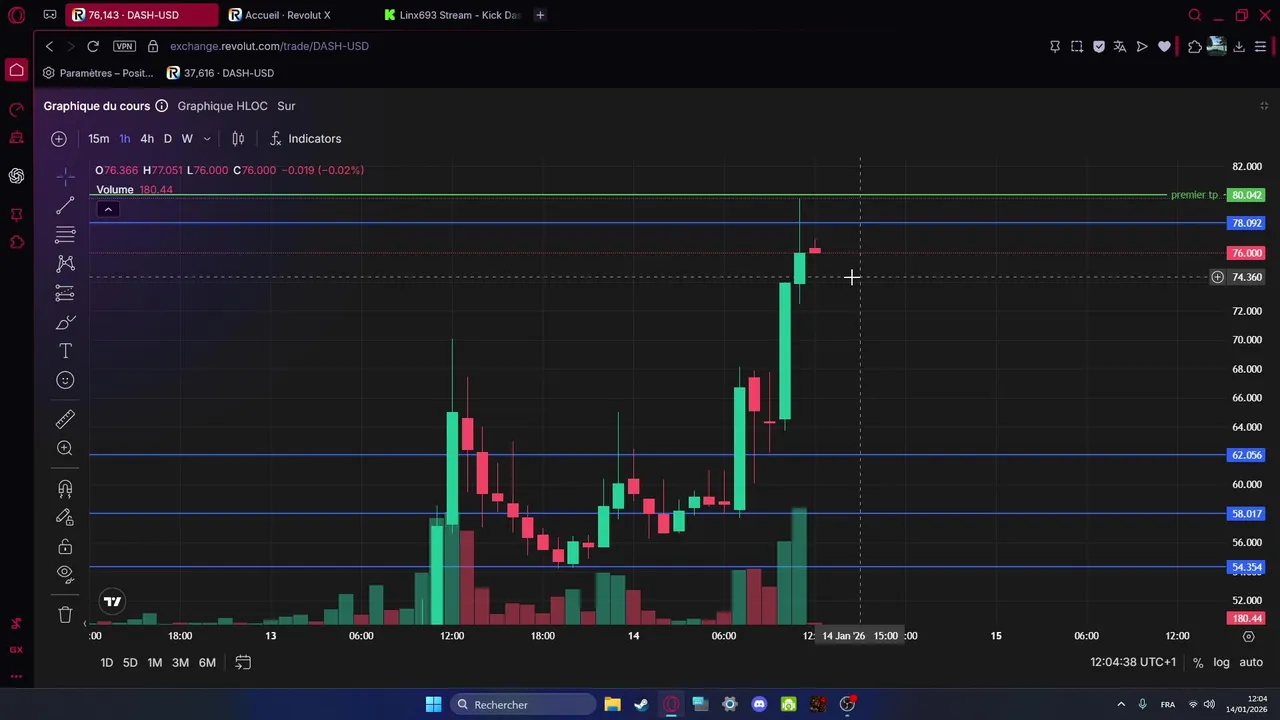The height and width of the screenshot is (720, 1280).
Task: Add page to bookmarks heart icon
Action: point(1164,46)
